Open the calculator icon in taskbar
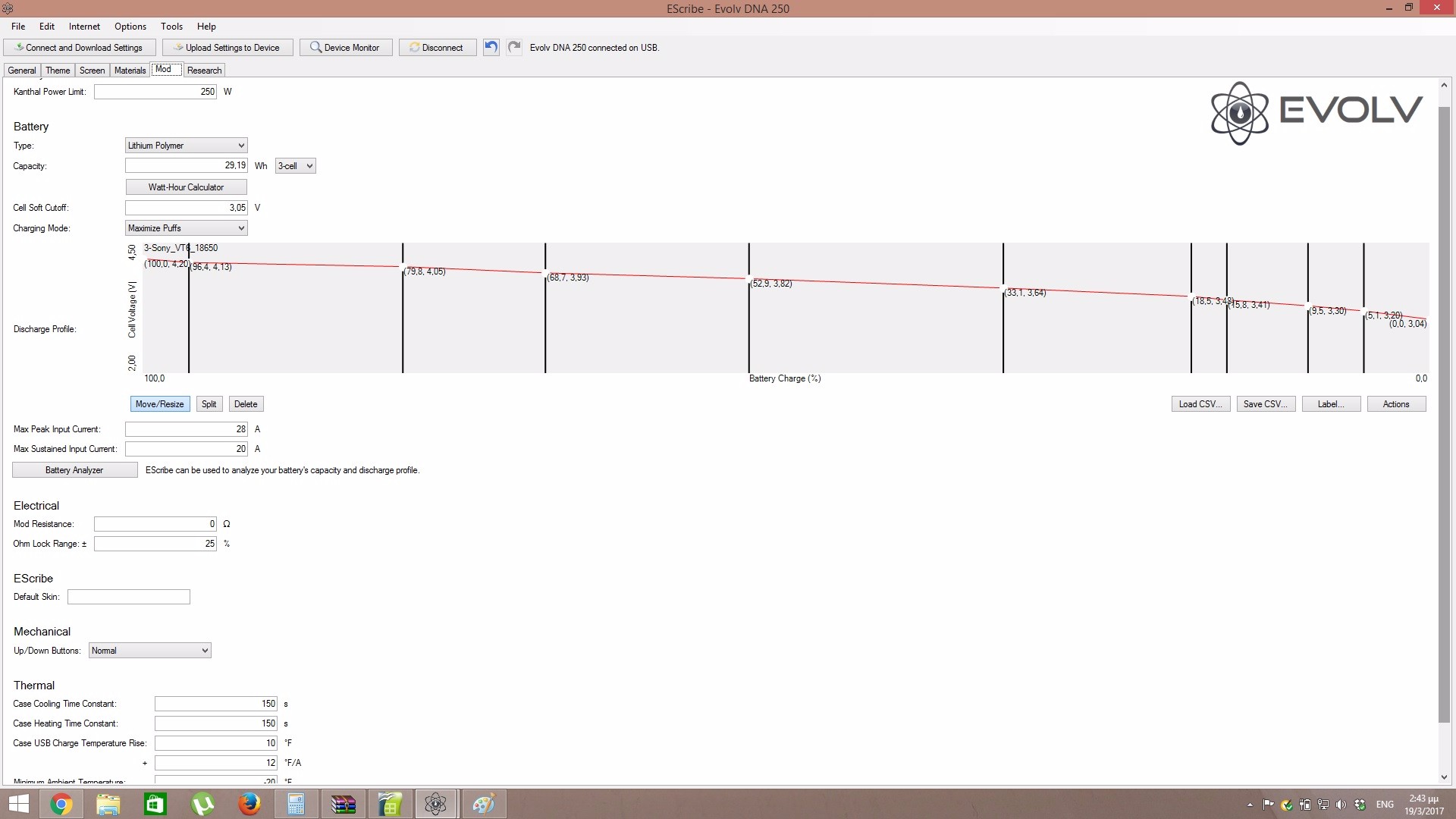Viewport: 1456px width, 819px height. [x=296, y=804]
